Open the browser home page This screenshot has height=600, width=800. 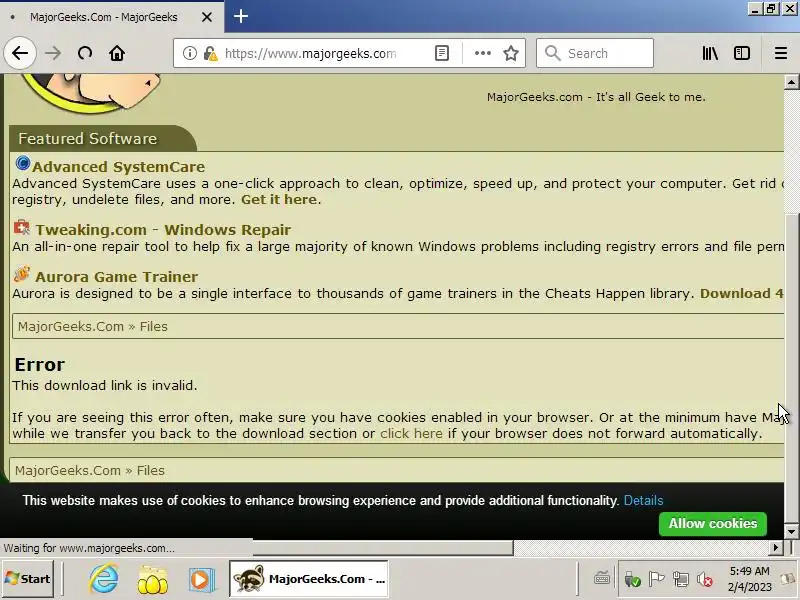coord(117,53)
